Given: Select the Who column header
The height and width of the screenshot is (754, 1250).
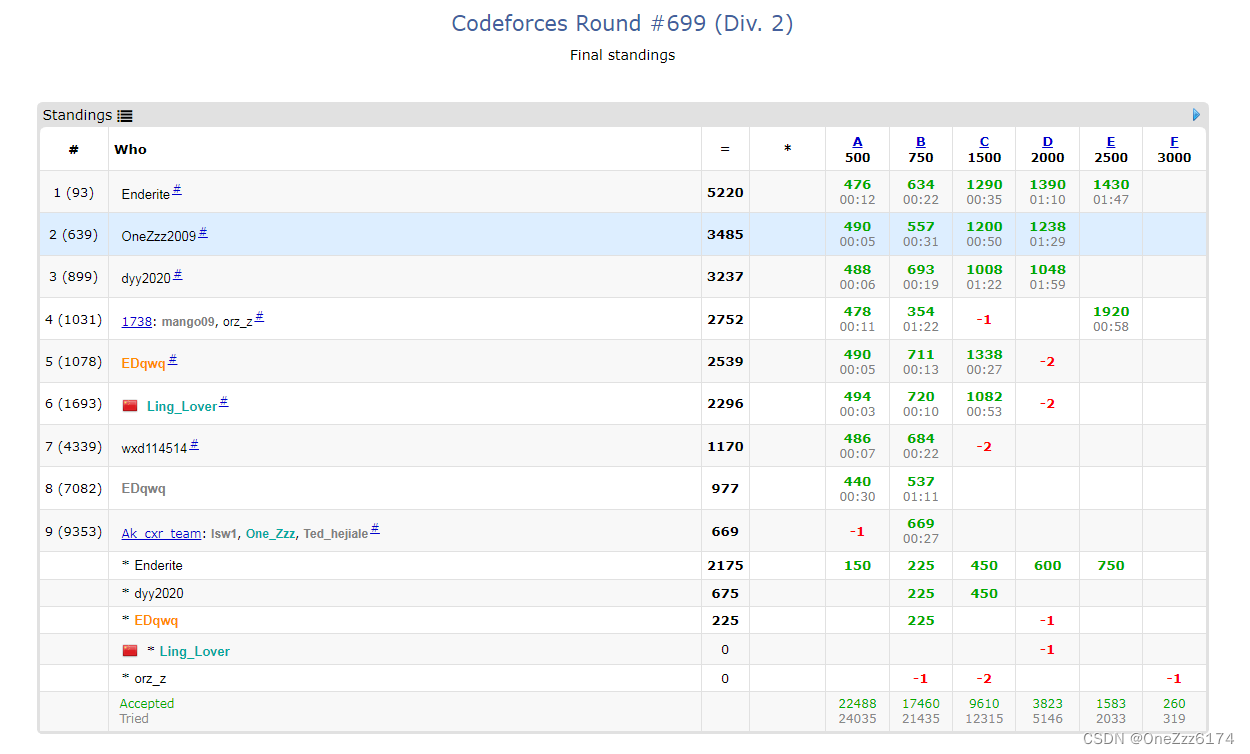Looking at the screenshot, I should [x=130, y=150].
